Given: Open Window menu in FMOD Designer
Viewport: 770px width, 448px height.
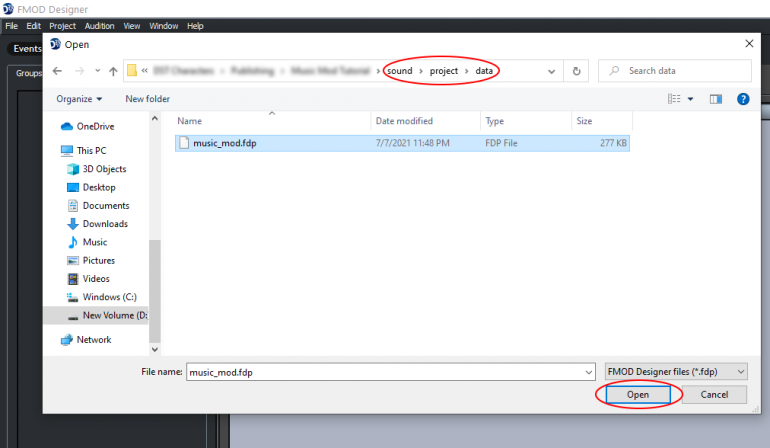Looking at the screenshot, I should click(x=164, y=26).
